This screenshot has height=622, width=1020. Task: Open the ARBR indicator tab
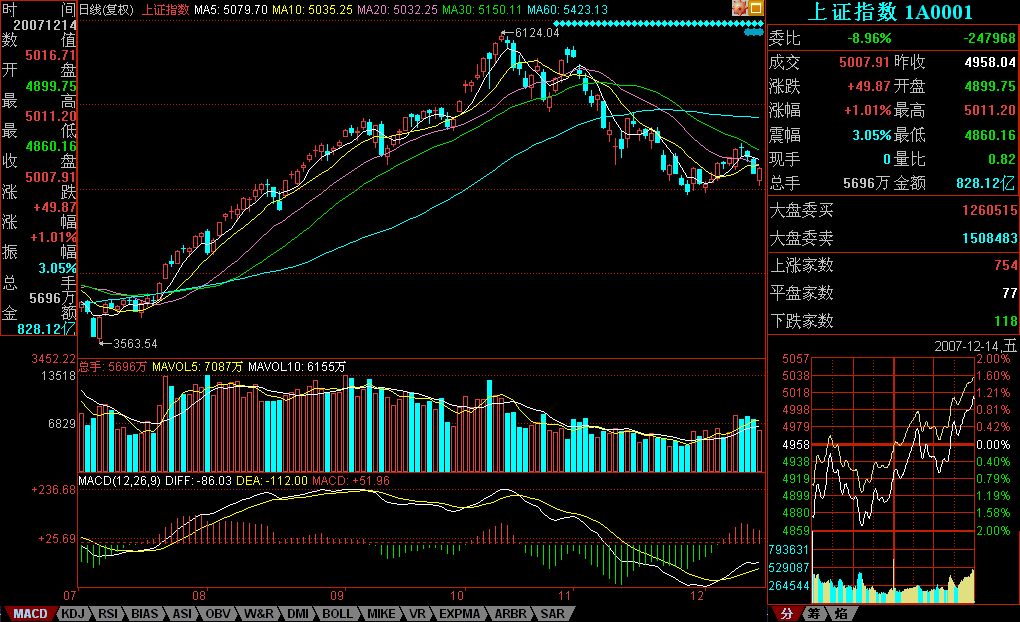[x=509, y=613]
